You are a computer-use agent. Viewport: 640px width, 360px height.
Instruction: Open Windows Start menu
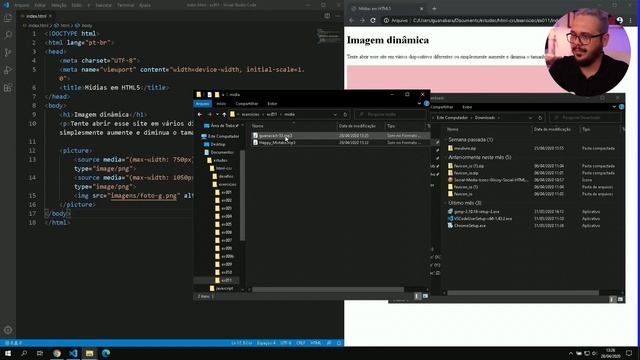pos(8,353)
